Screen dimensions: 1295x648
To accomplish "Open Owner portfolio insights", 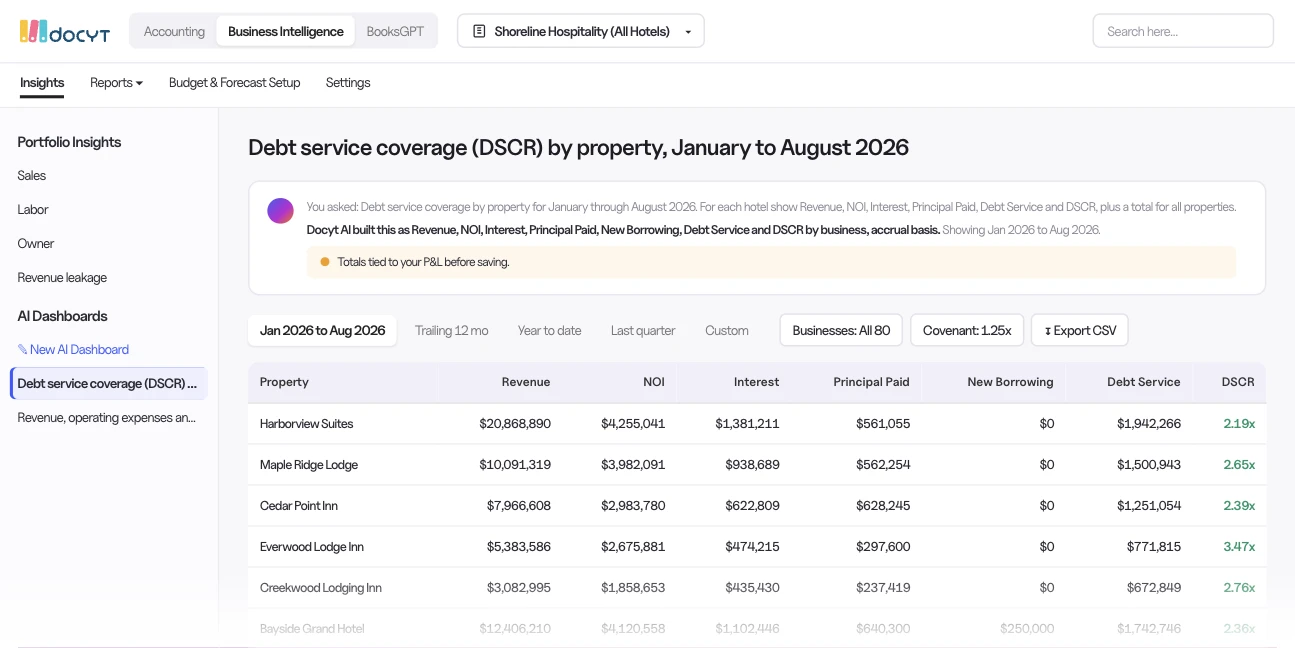I will point(36,243).
